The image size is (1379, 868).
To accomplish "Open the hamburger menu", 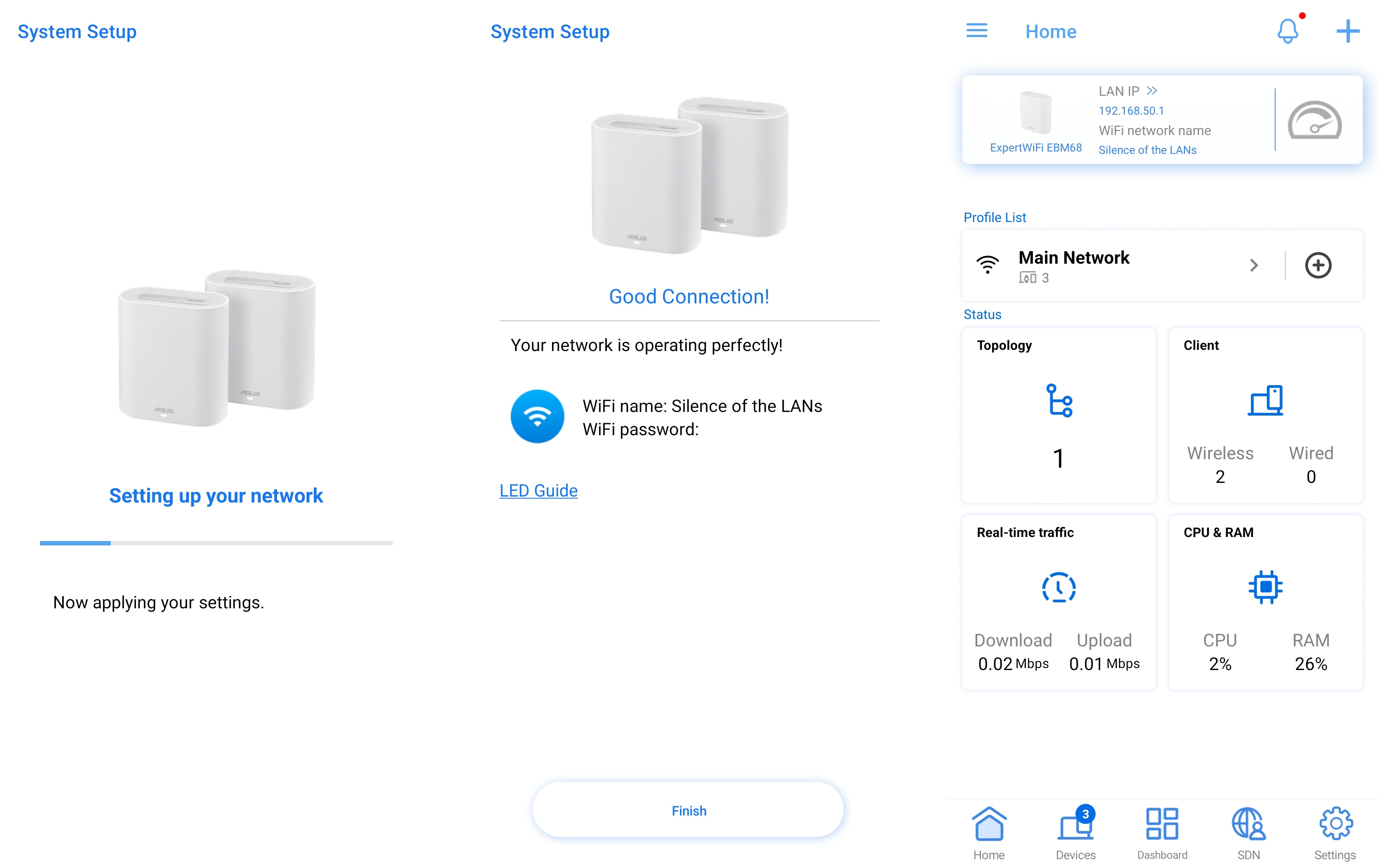I will pyautogui.click(x=977, y=31).
